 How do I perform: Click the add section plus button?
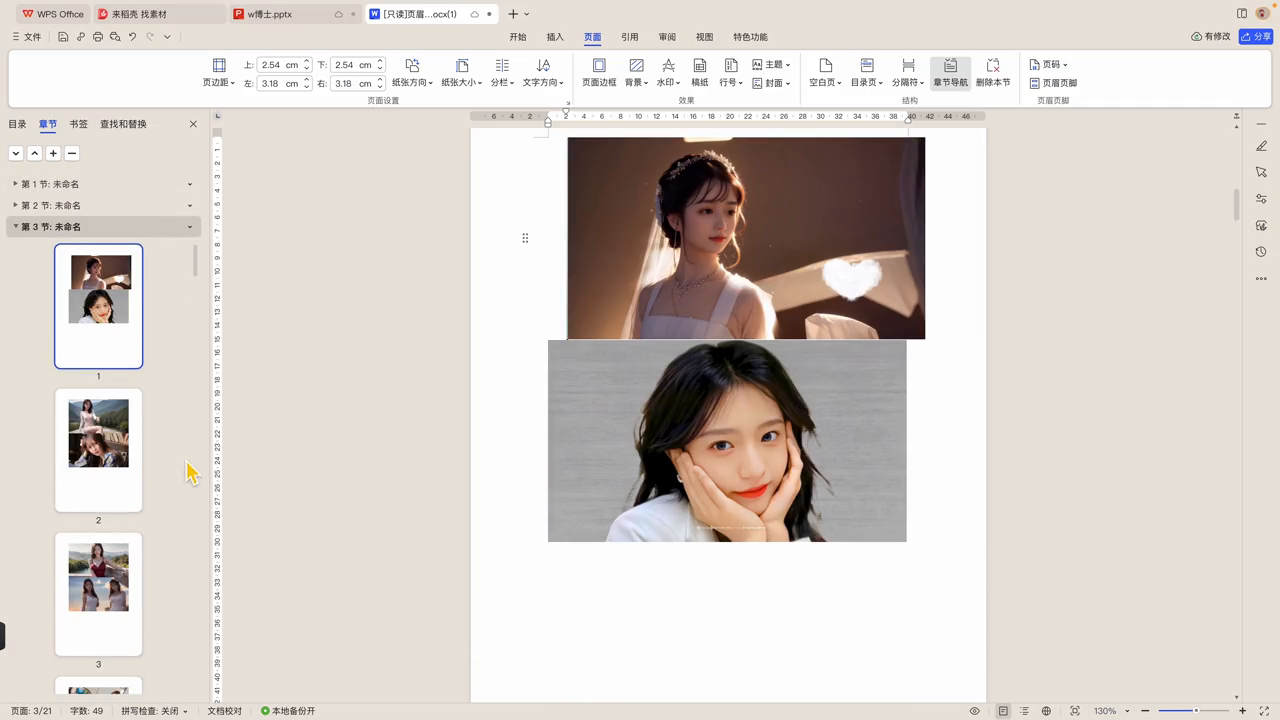[54, 153]
